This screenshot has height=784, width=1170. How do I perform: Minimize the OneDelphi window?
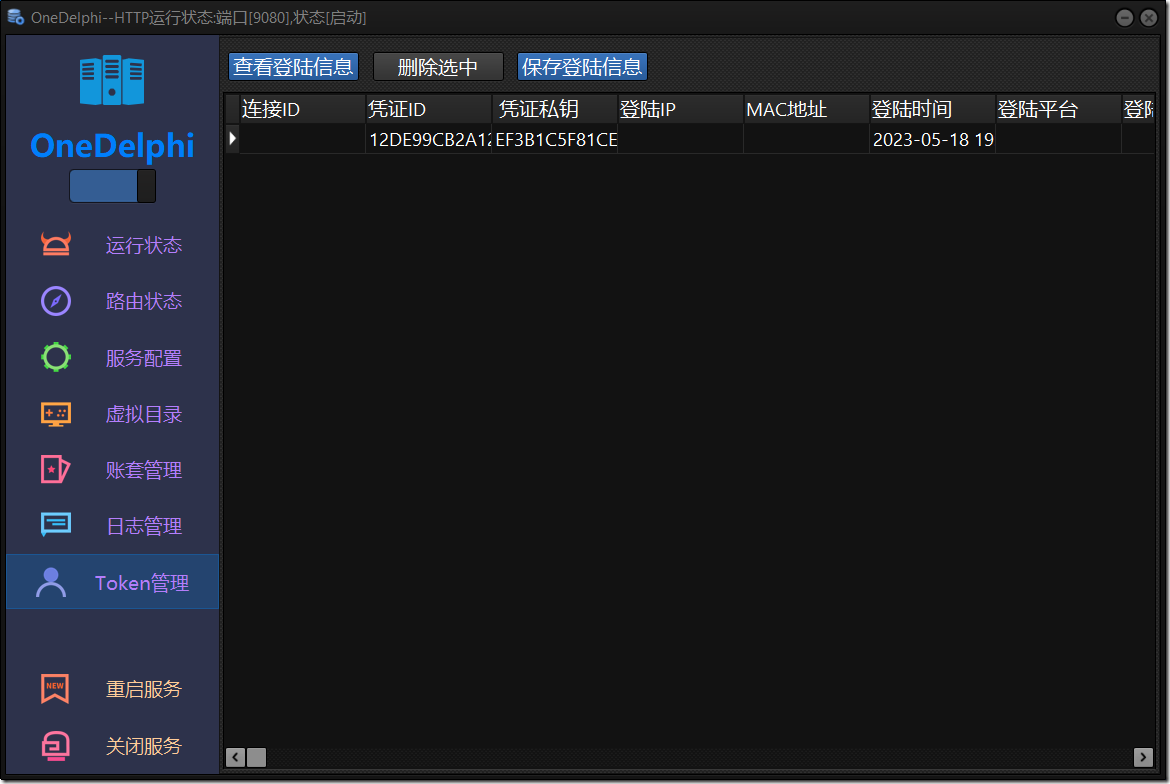tap(1124, 17)
